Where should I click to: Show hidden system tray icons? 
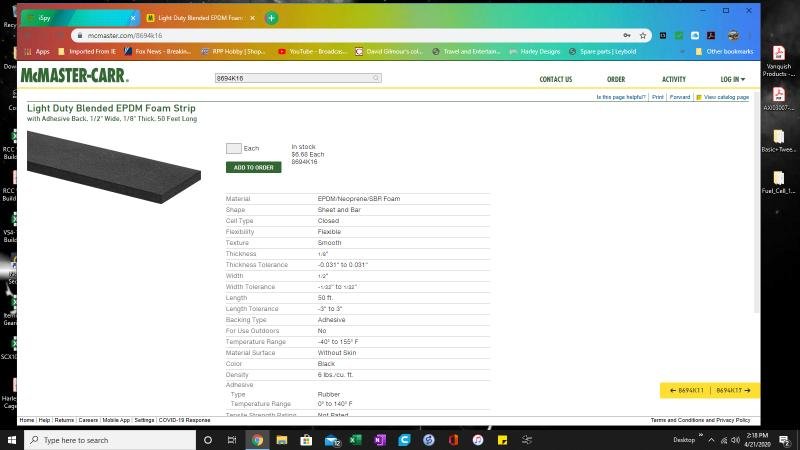[x=711, y=440]
